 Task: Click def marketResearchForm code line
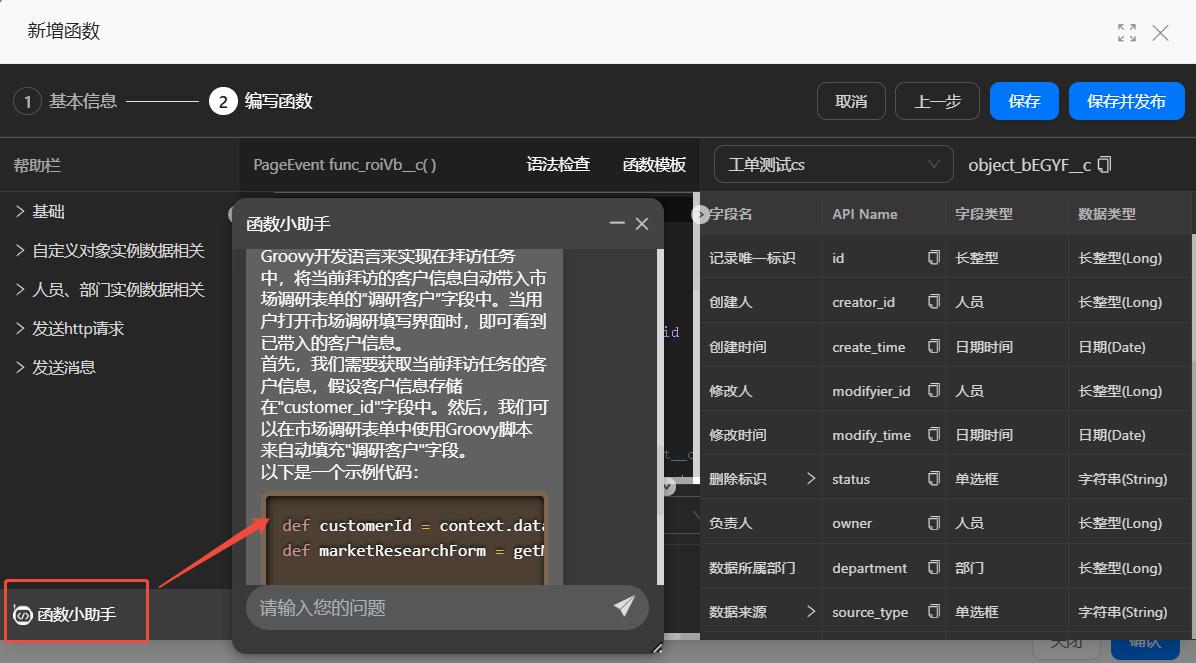coord(412,551)
